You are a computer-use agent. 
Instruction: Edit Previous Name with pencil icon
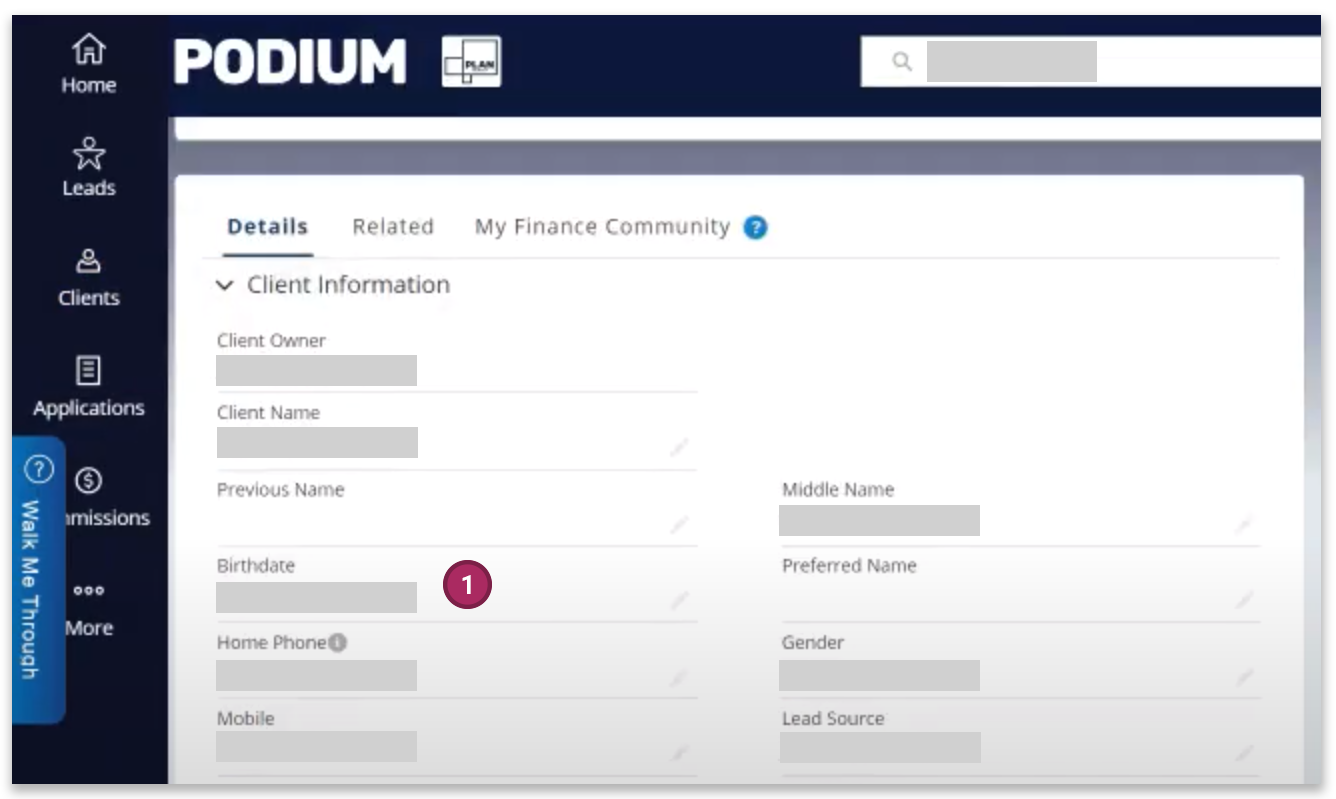tap(679, 524)
